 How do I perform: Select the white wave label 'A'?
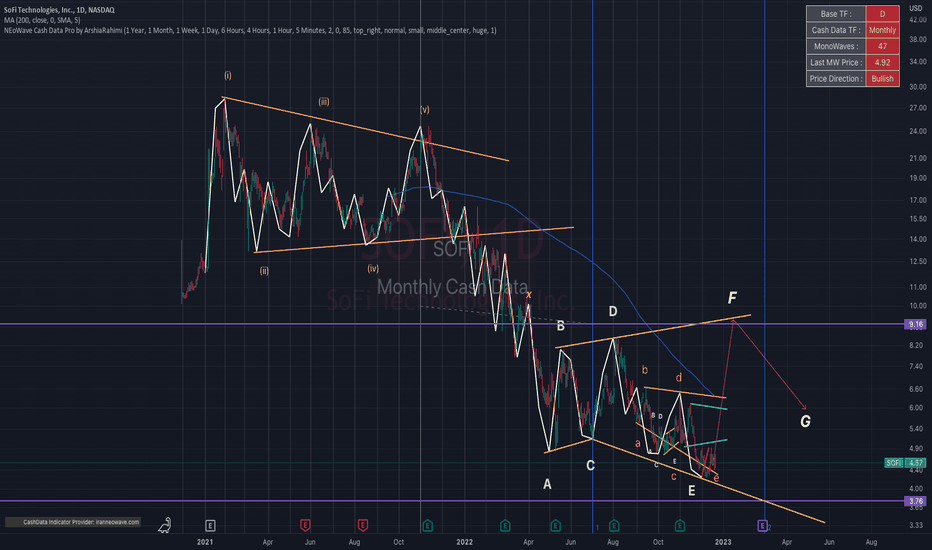tap(547, 485)
